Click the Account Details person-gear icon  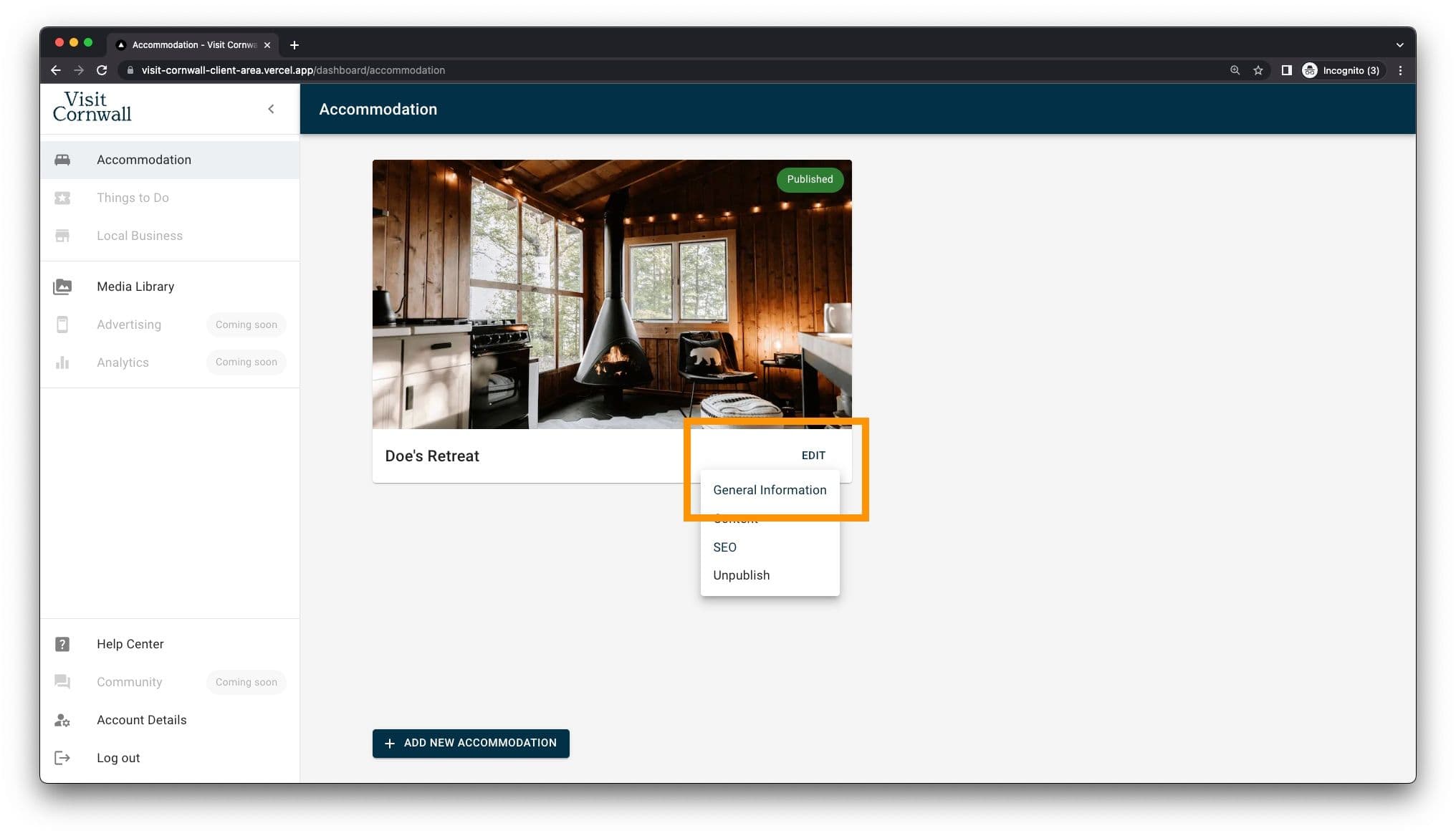pyautogui.click(x=62, y=720)
